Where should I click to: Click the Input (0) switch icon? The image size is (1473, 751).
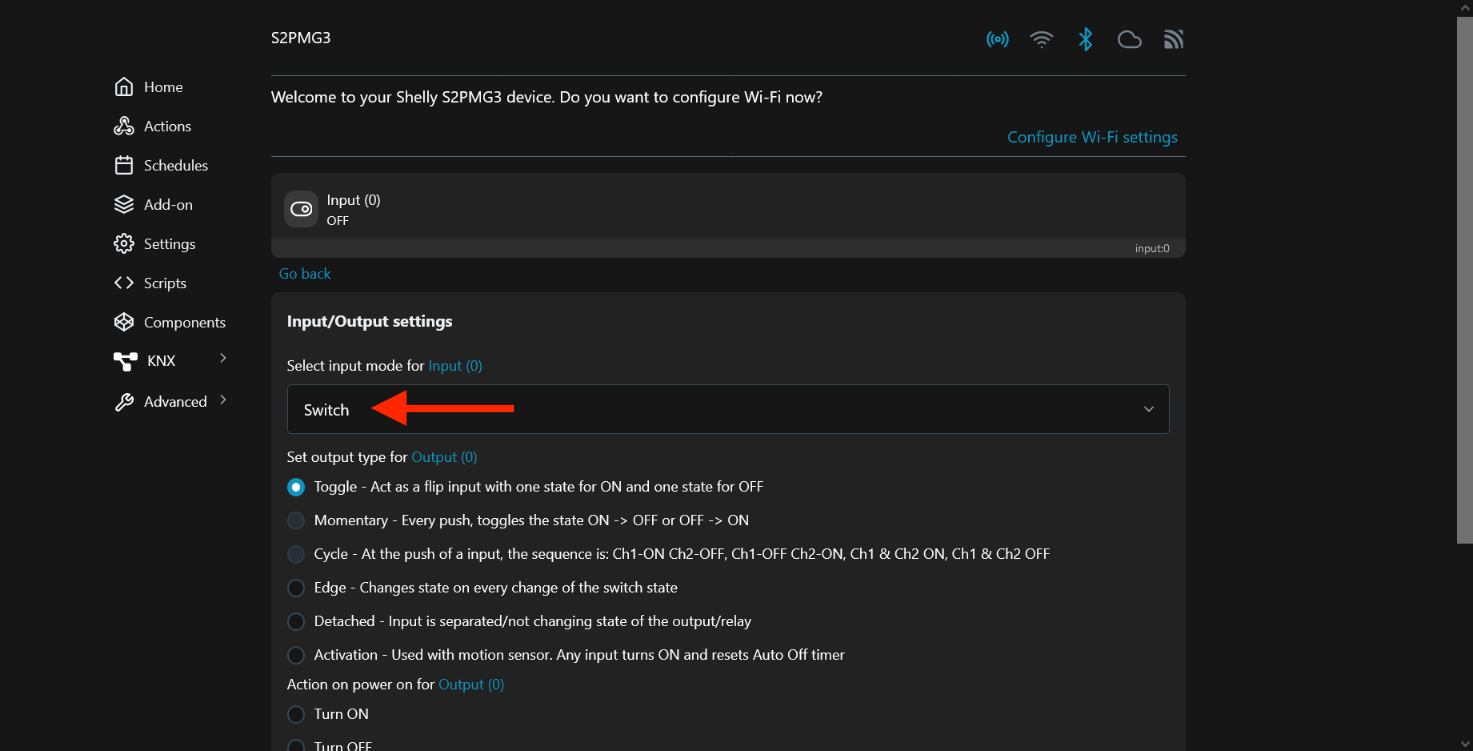pyautogui.click(x=301, y=209)
